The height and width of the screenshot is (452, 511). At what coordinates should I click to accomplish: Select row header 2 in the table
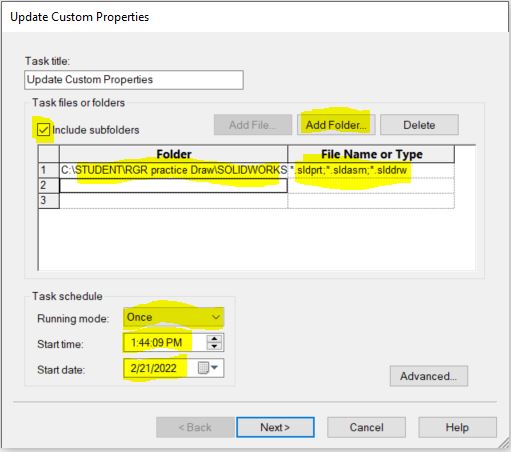coord(49,185)
